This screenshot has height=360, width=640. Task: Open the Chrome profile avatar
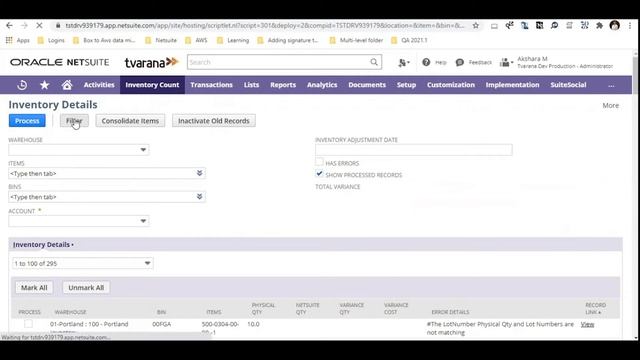pos(614,25)
